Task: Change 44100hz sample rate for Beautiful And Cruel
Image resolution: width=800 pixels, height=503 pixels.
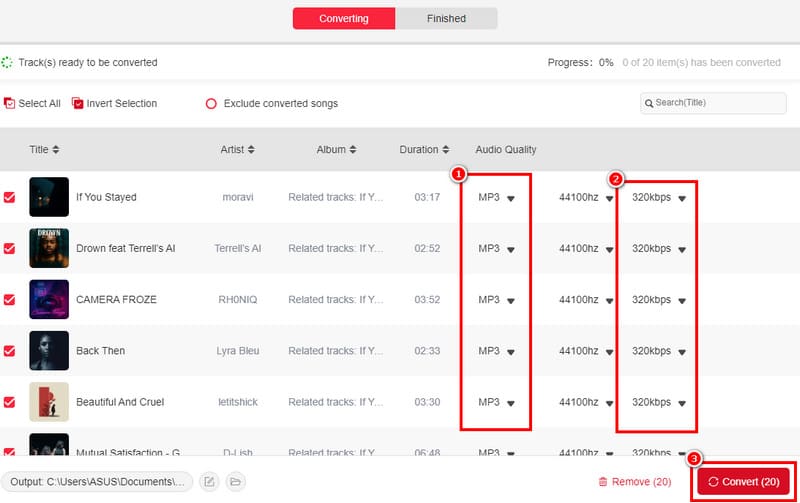Action: click(586, 402)
